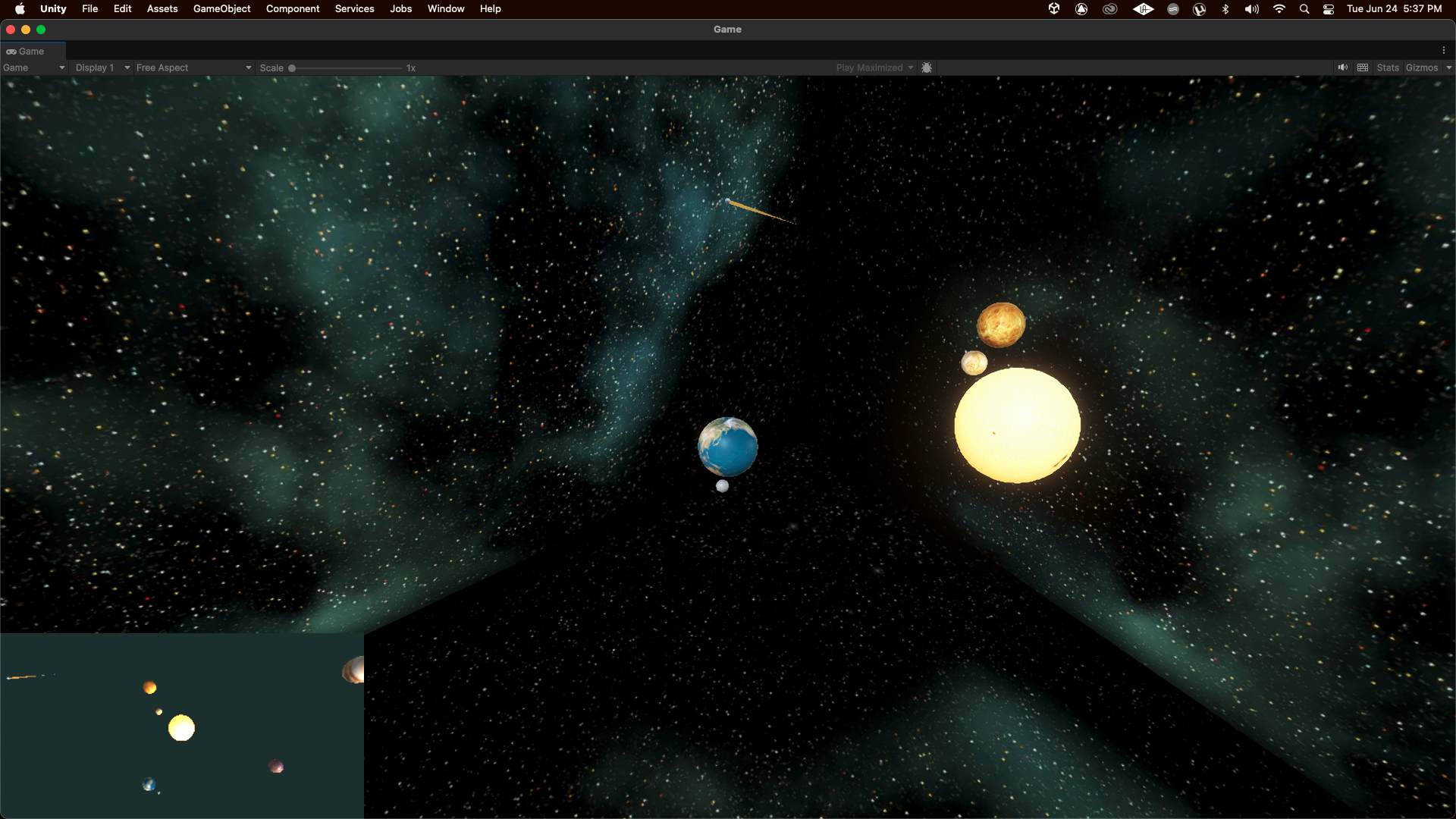The width and height of the screenshot is (1456, 819).
Task: Open the Bluetooth status menu
Action: tap(1225, 9)
